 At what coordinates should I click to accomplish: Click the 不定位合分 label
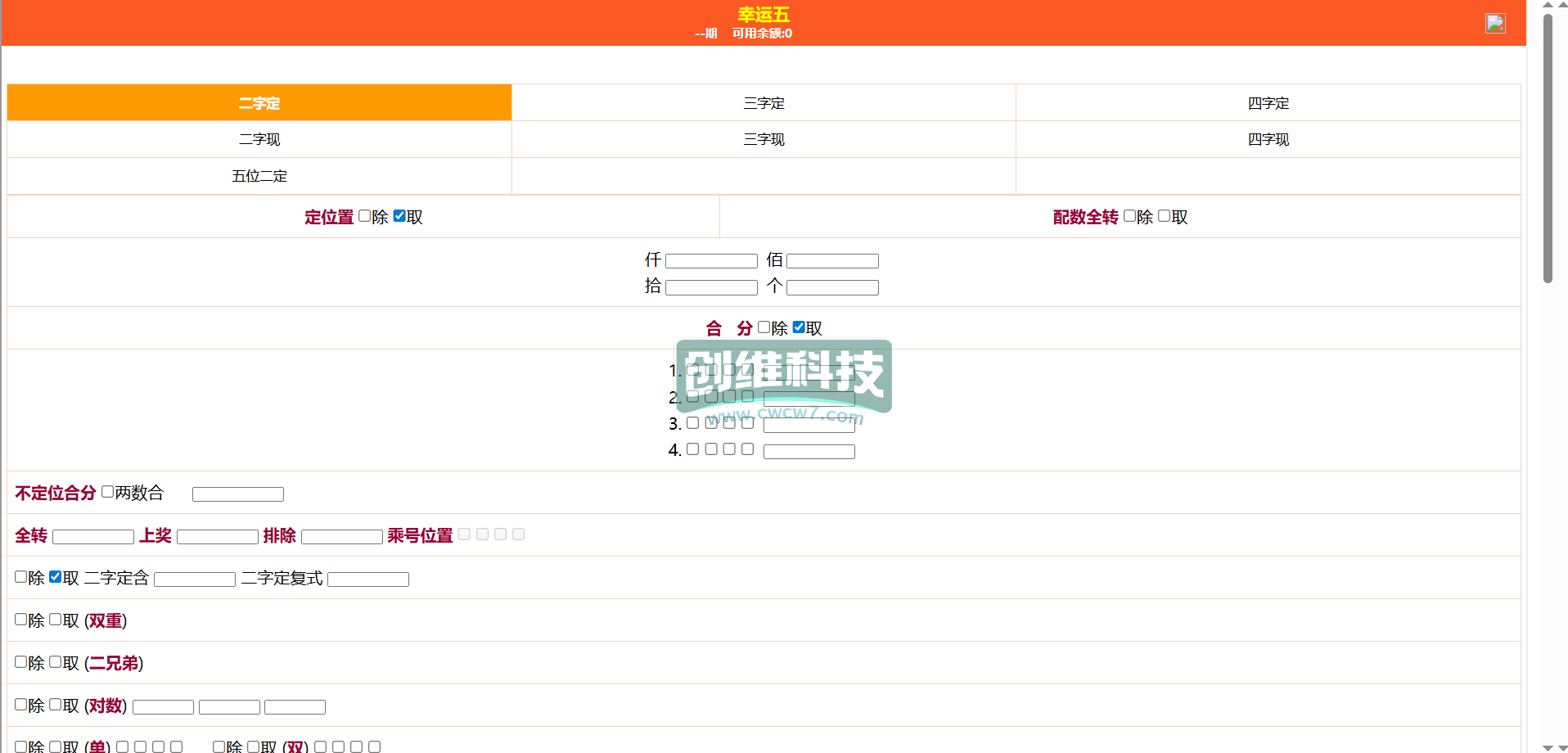click(x=56, y=493)
